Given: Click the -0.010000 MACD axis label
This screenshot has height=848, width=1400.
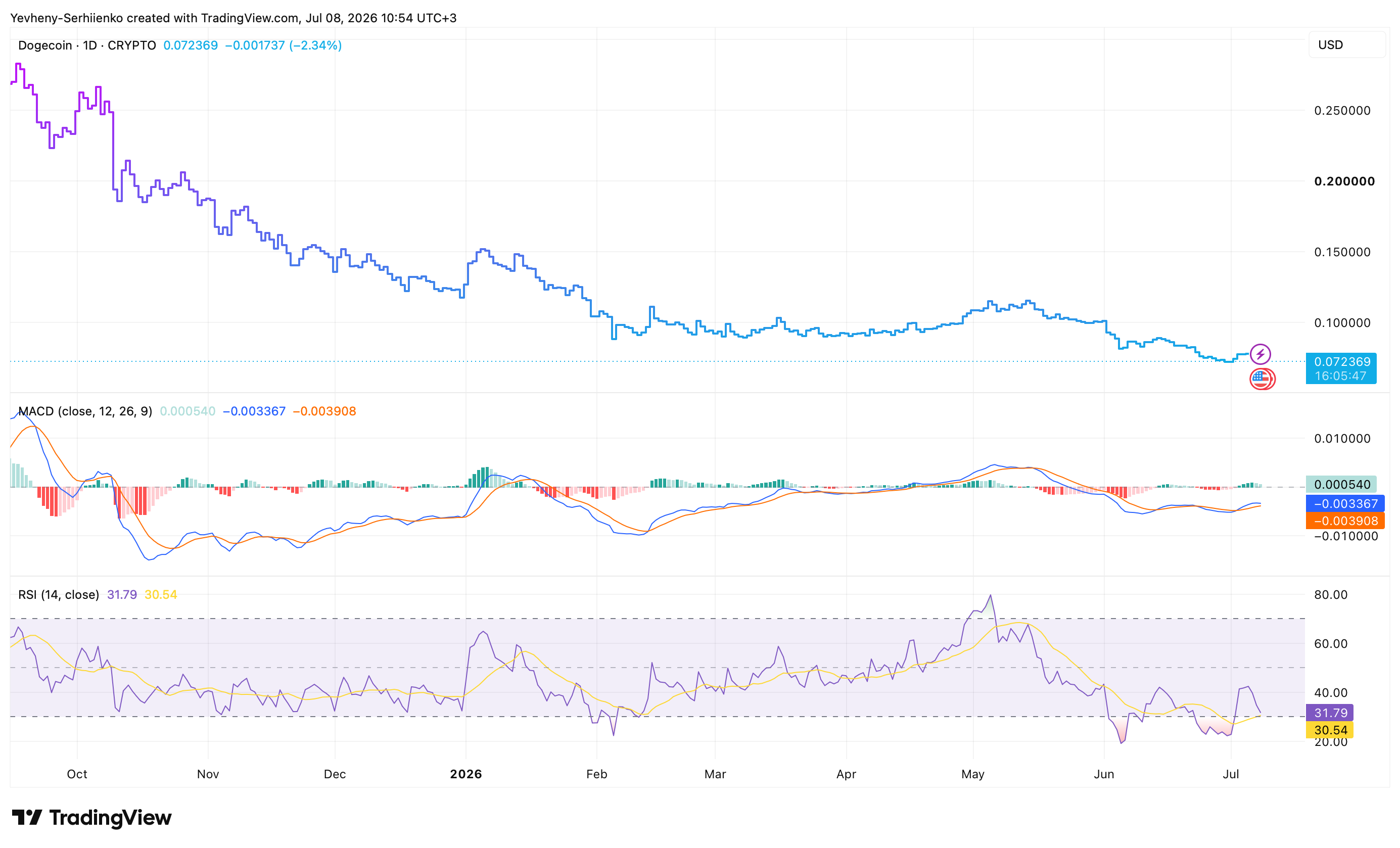Looking at the screenshot, I should click(1346, 536).
